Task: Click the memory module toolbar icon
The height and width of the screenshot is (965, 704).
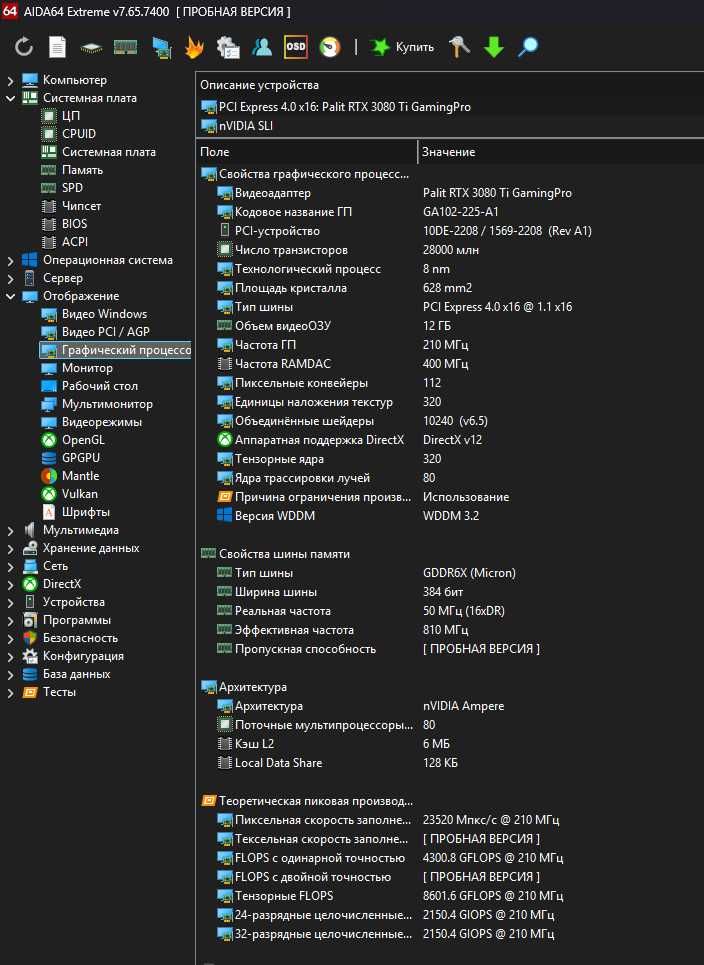Action: pyautogui.click(x=126, y=47)
